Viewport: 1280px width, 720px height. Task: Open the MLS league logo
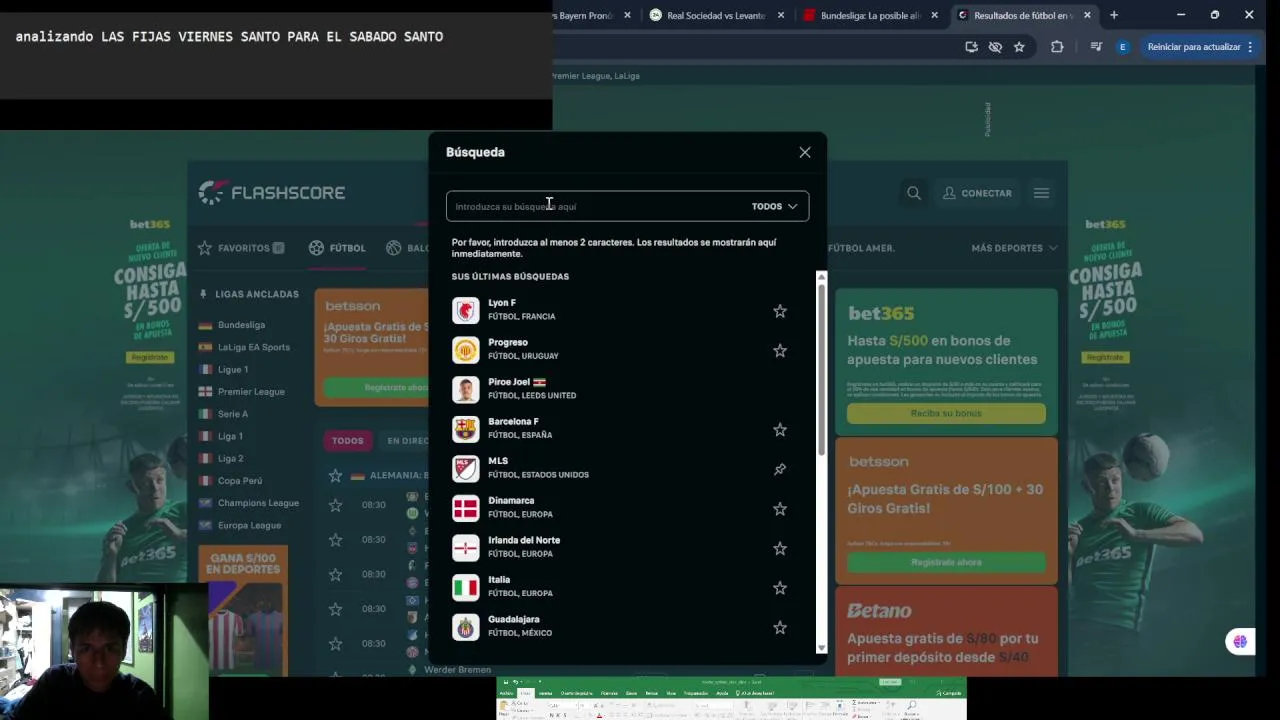click(x=466, y=468)
